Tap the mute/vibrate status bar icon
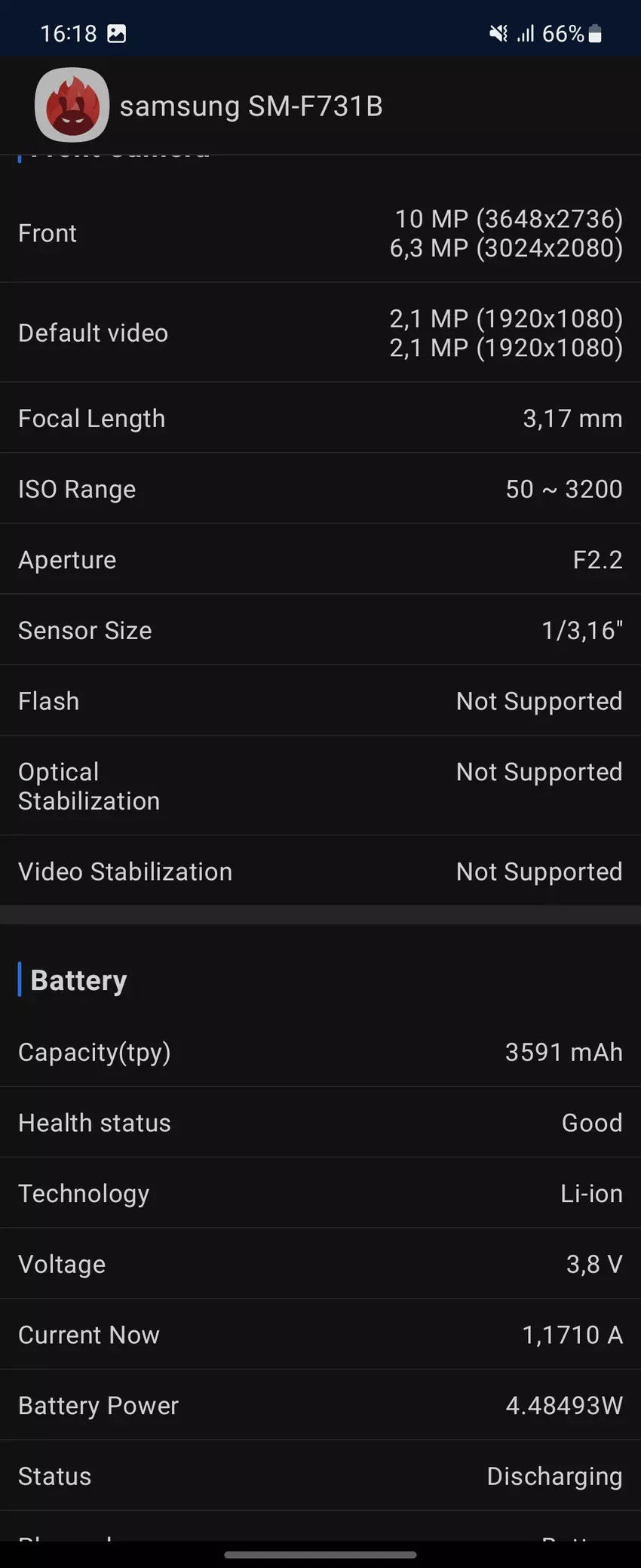The width and height of the screenshot is (641, 1568). (x=498, y=33)
